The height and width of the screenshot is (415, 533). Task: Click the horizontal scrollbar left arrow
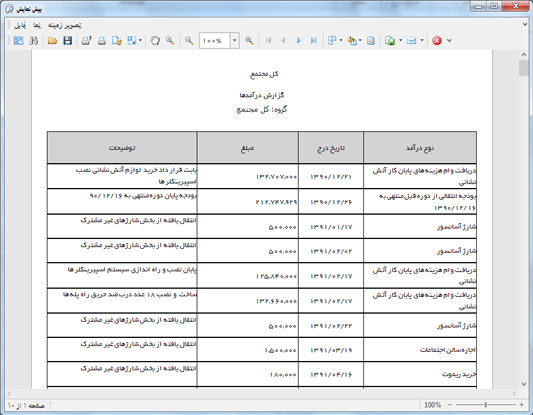pos(9,394)
